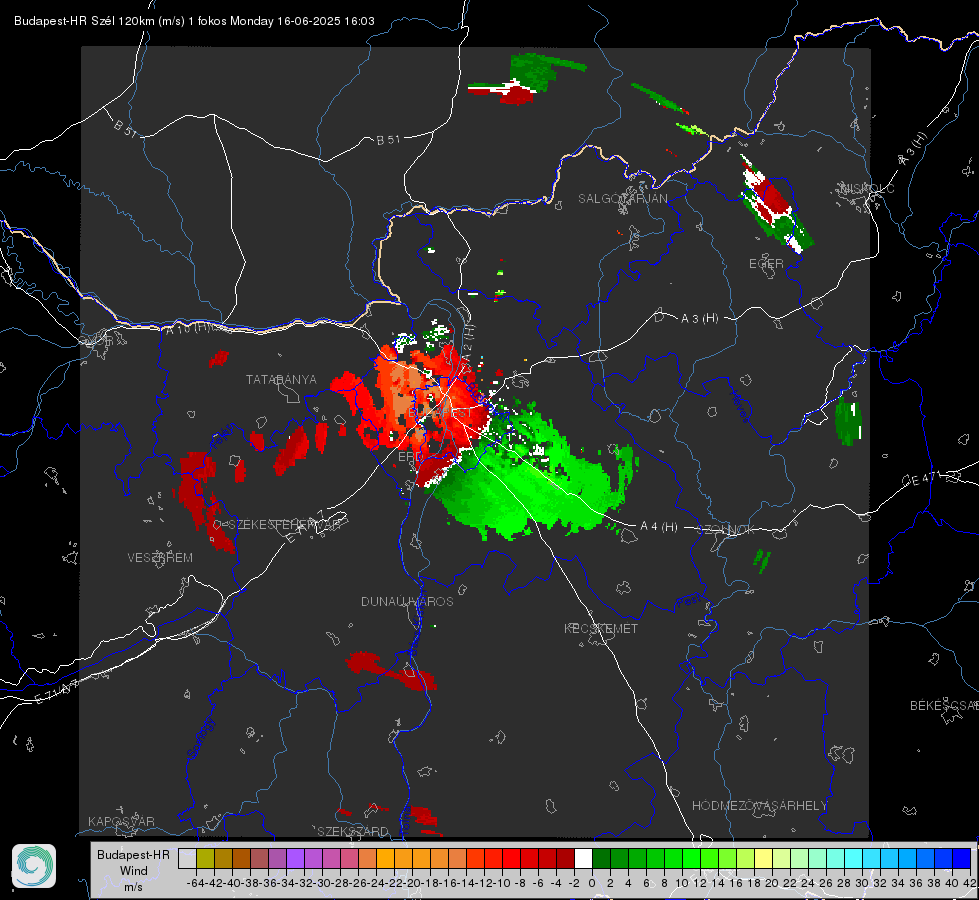Viewport: 979px width, 900px height.
Task: Pick the yellow swatch for 18 to 20
Action: pos(763,858)
